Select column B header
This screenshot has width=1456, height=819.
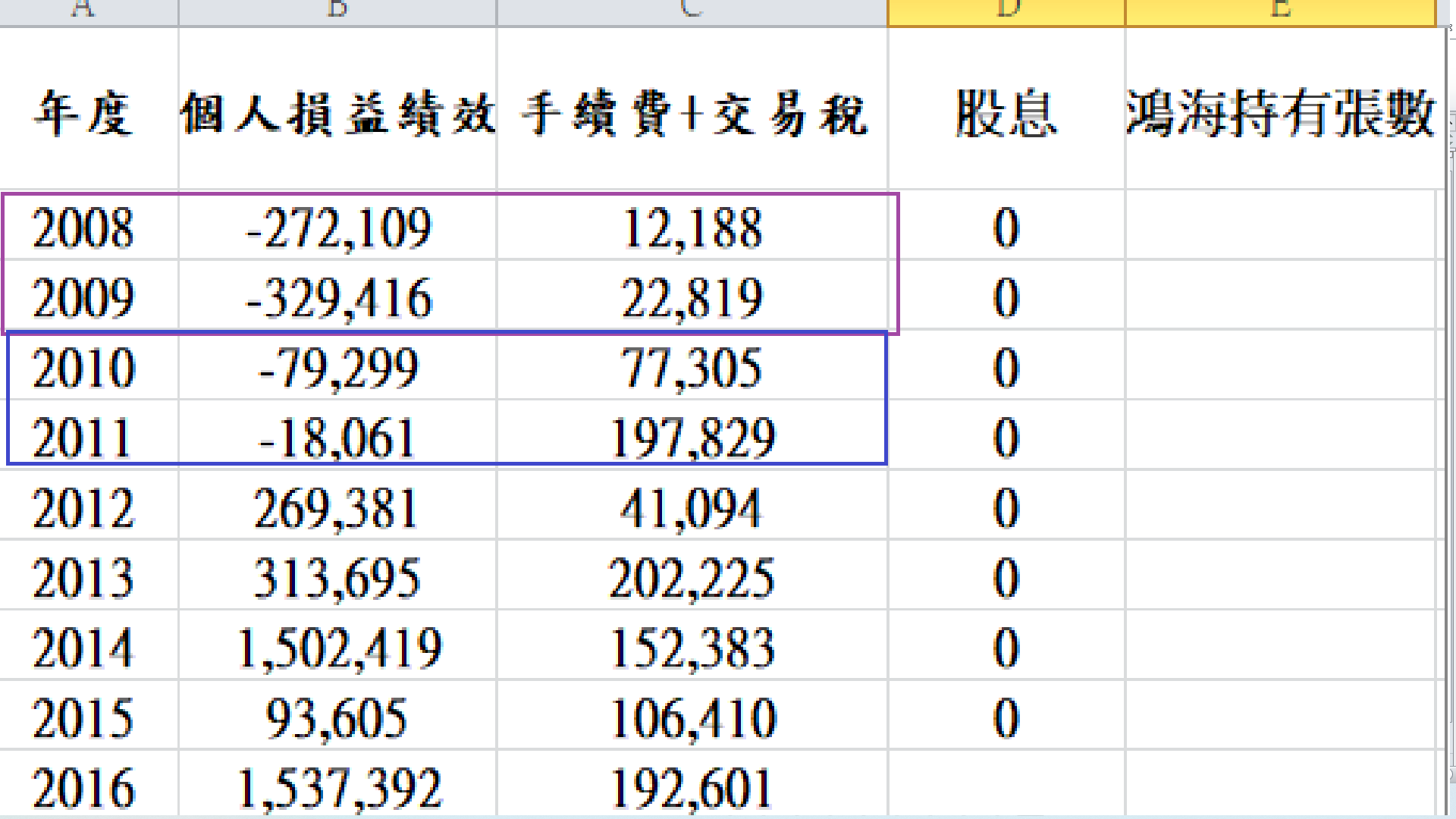pos(337,11)
